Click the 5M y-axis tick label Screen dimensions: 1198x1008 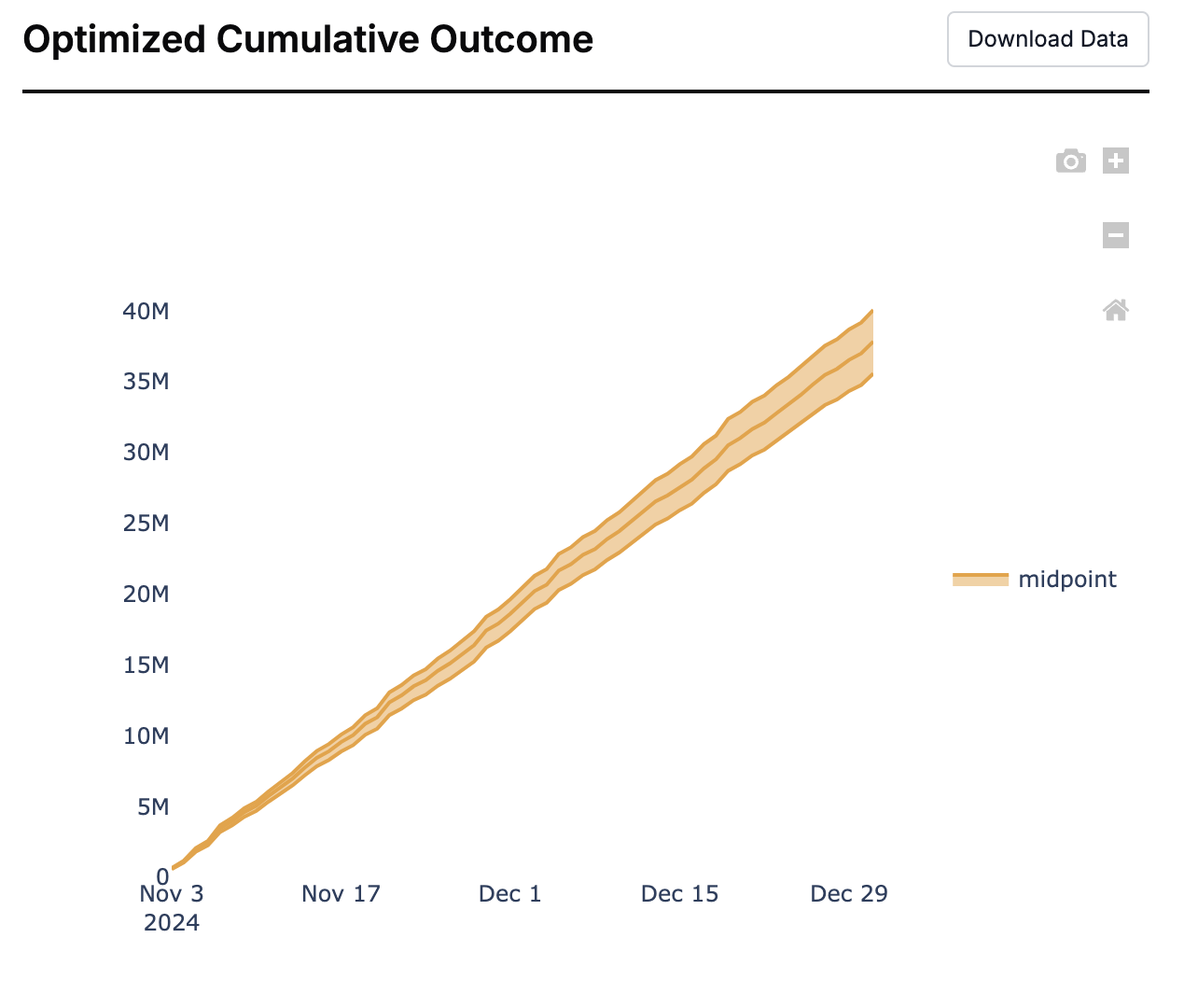153,807
